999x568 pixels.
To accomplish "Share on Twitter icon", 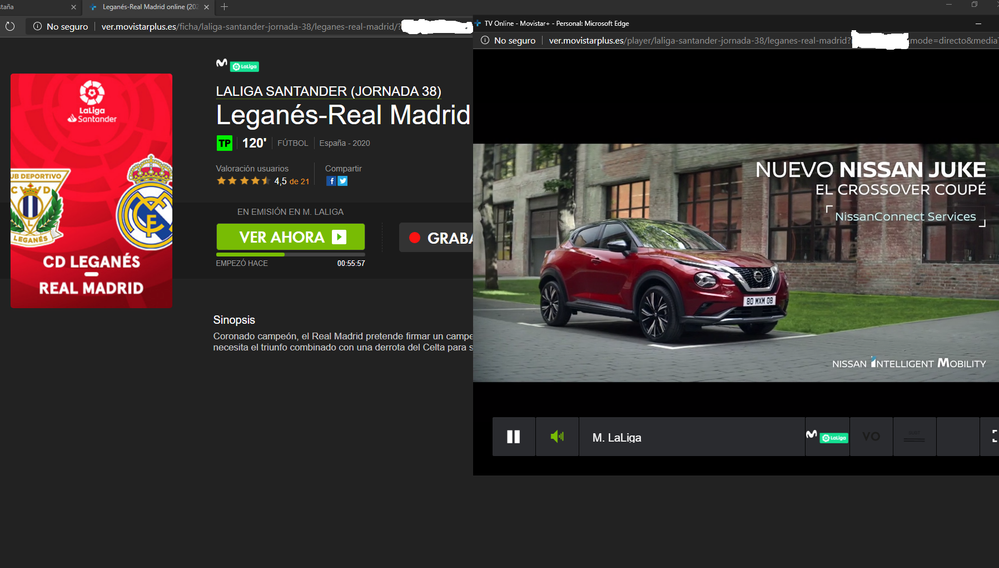I will [x=343, y=181].
